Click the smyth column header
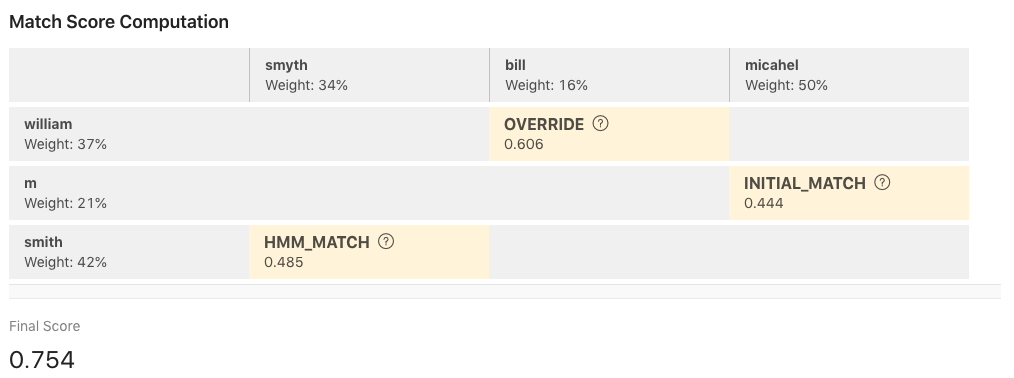 pyautogui.click(x=369, y=75)
